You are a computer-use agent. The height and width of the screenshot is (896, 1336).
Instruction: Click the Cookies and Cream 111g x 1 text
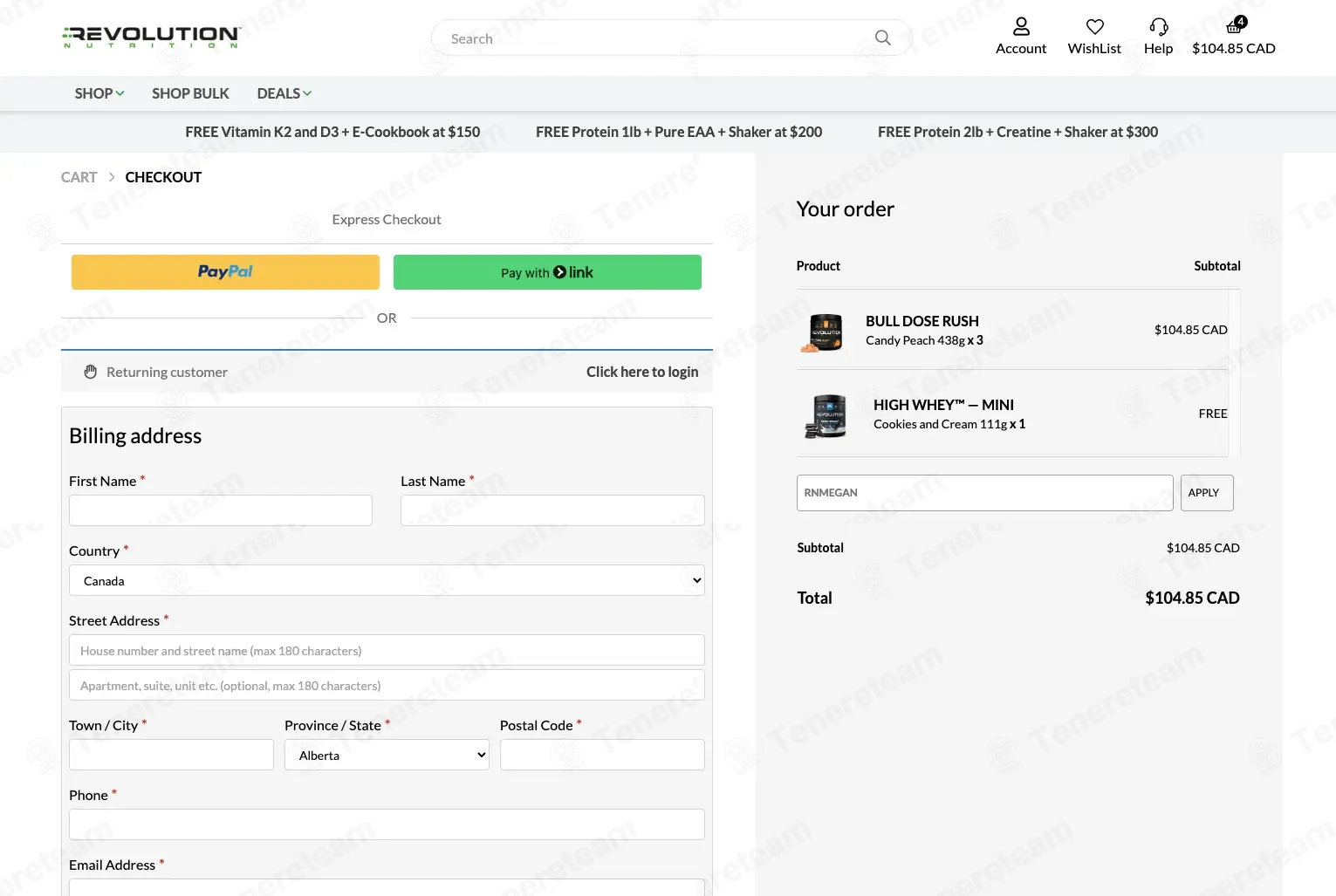[x=949, y=424]
